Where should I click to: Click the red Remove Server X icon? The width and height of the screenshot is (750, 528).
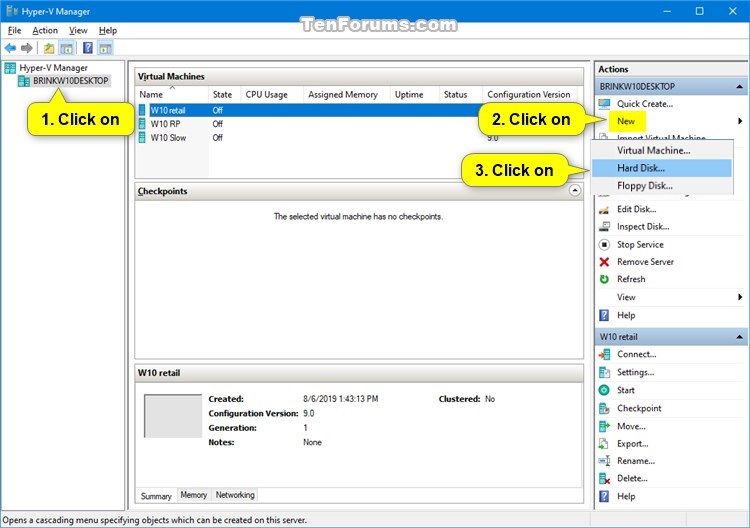point(605,262)
